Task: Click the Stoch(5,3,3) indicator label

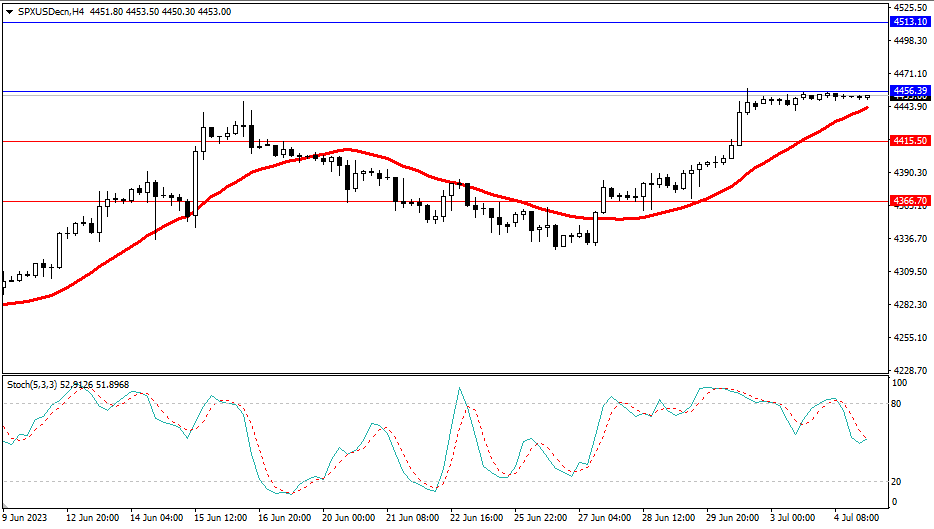Action: click(35, 384)
